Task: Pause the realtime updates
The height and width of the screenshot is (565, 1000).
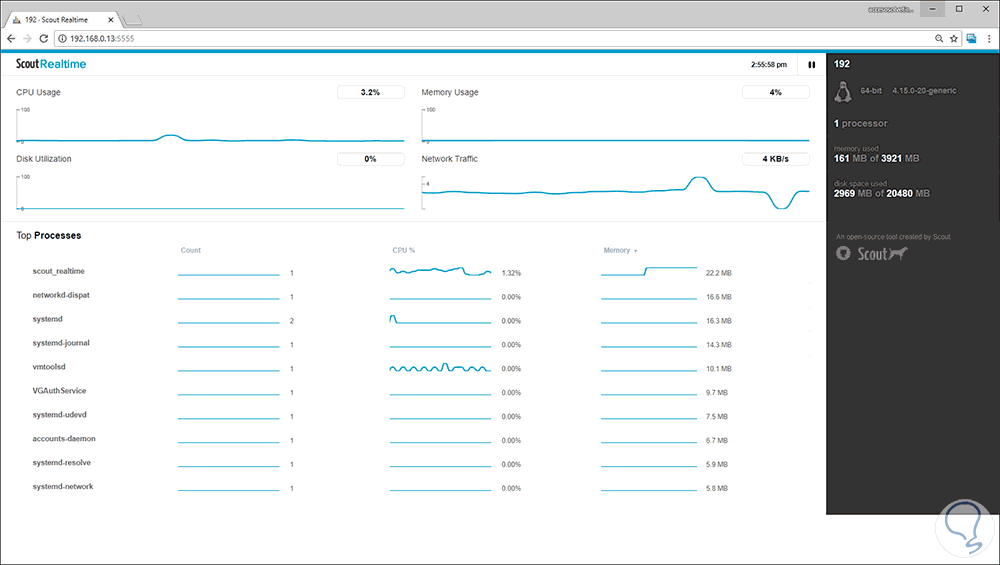Action: pos(811,64)
